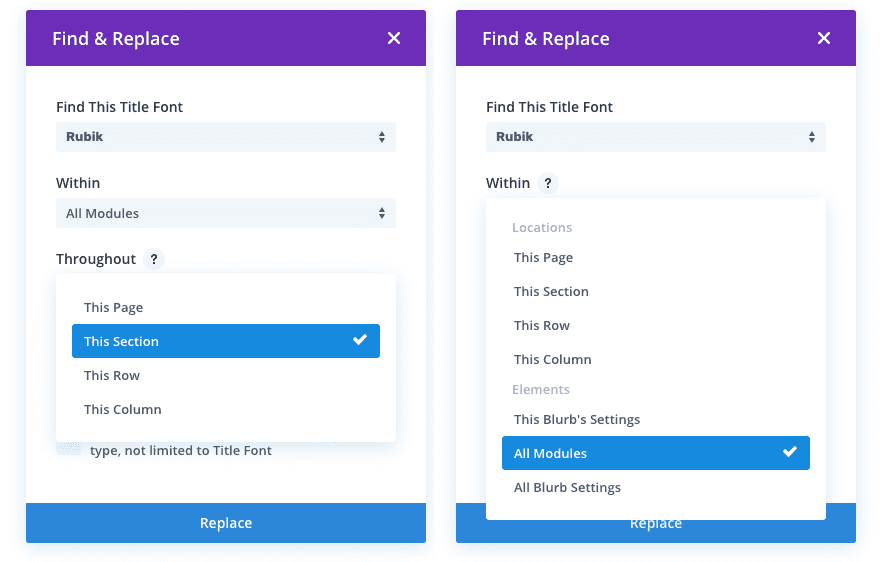Pick This Column under Locations
Screen dimensions: 880x562
point(553,359)
